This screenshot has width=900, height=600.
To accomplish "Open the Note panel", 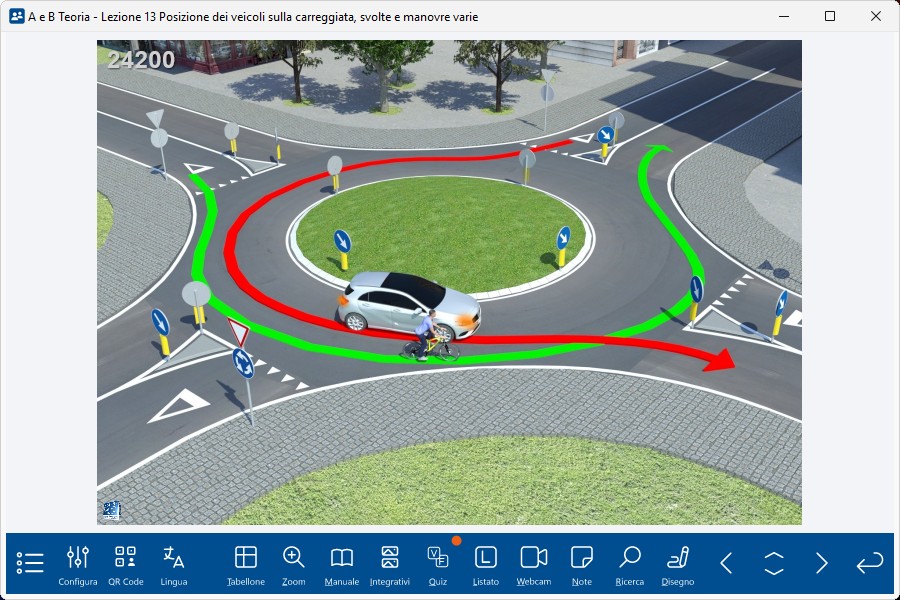I will 582,564.
